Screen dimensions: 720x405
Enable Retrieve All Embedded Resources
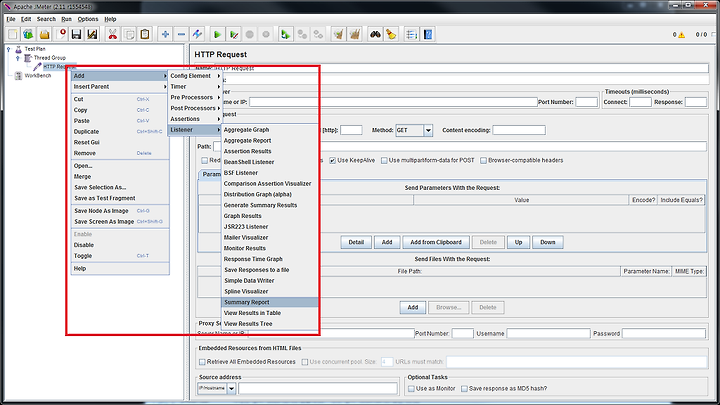(x=202, y=362)
